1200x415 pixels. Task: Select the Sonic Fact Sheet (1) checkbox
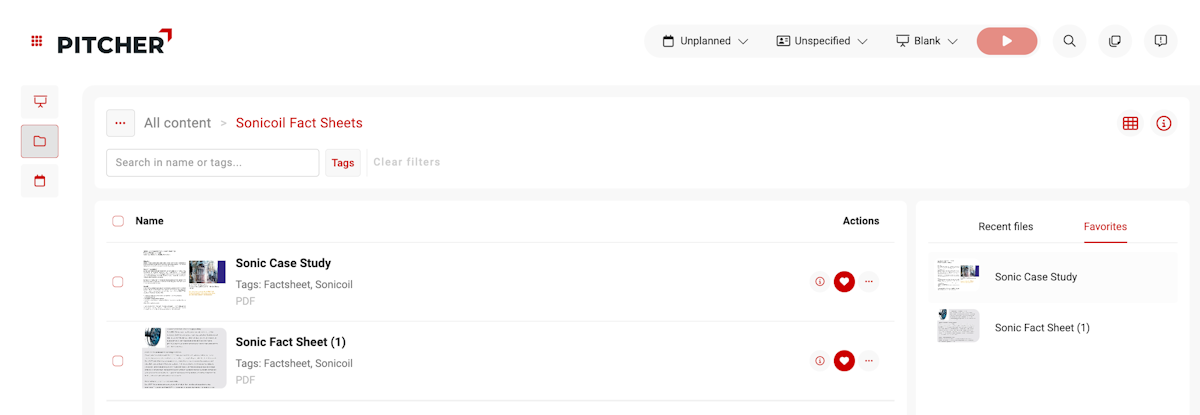tap(118, 361)
